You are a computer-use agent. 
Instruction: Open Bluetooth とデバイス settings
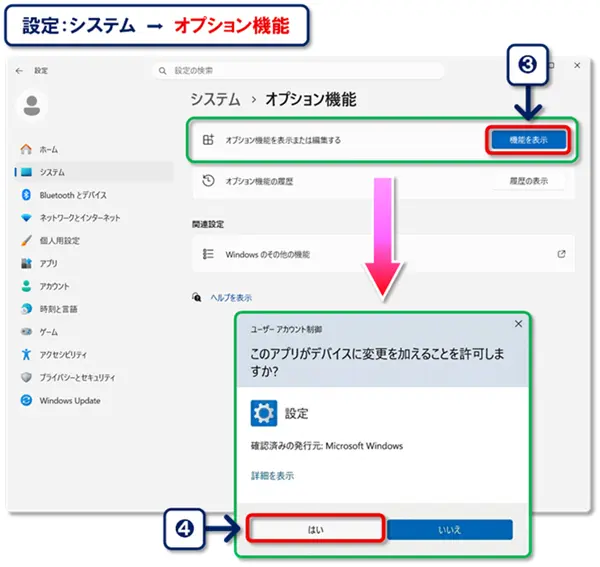[73, 195]
